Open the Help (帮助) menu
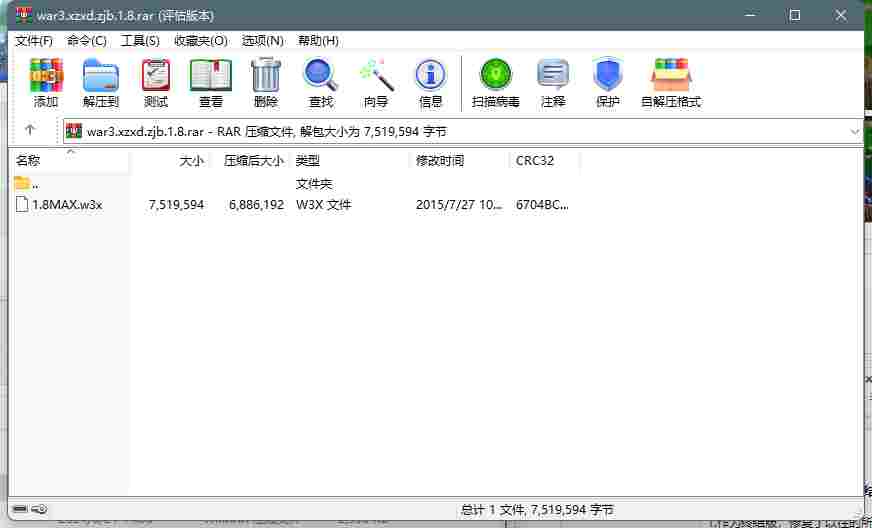Viewport: 872px width, 528px height. (x=318, y=41)
